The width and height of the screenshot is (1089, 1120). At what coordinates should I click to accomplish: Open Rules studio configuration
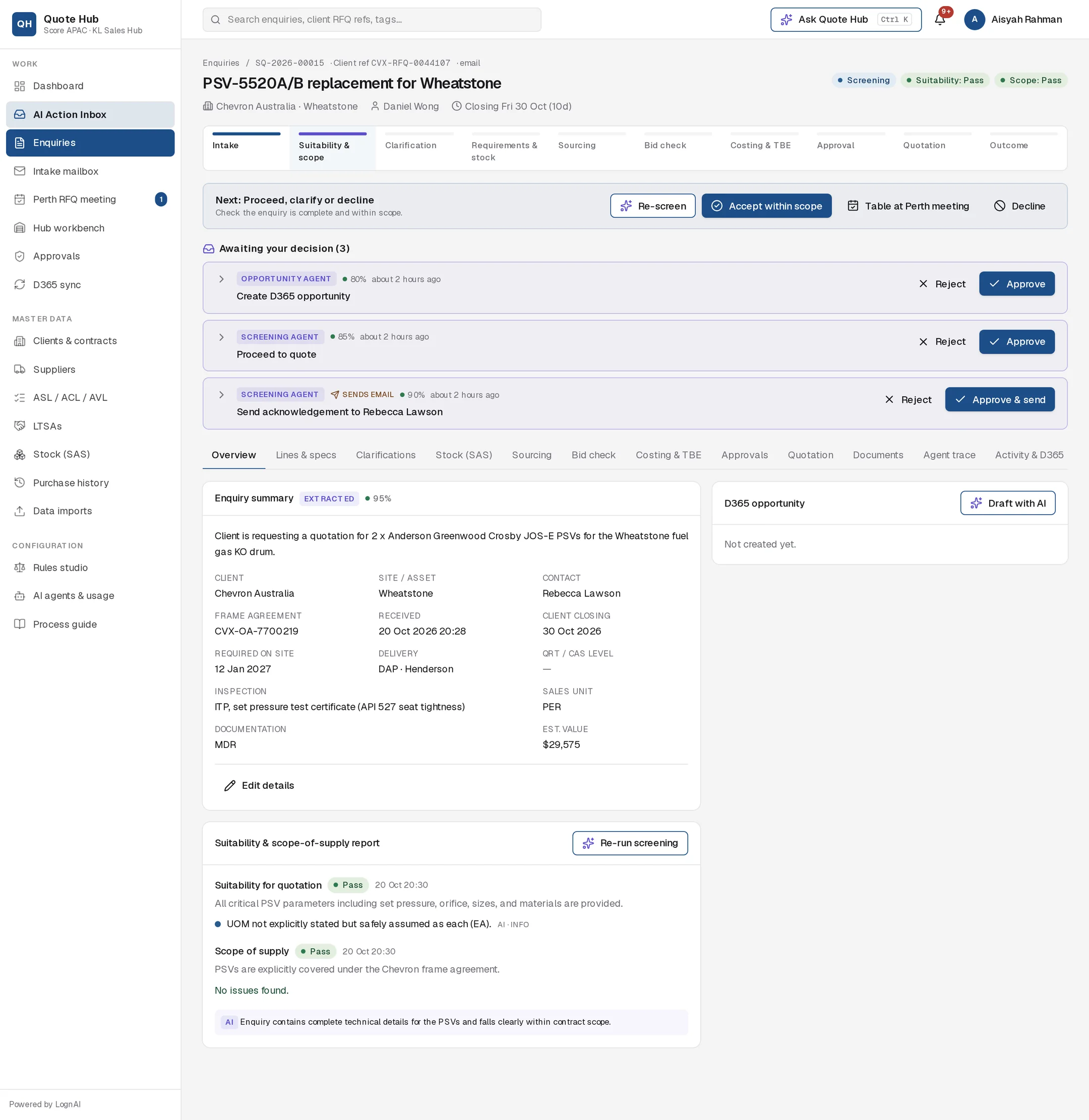90,567
